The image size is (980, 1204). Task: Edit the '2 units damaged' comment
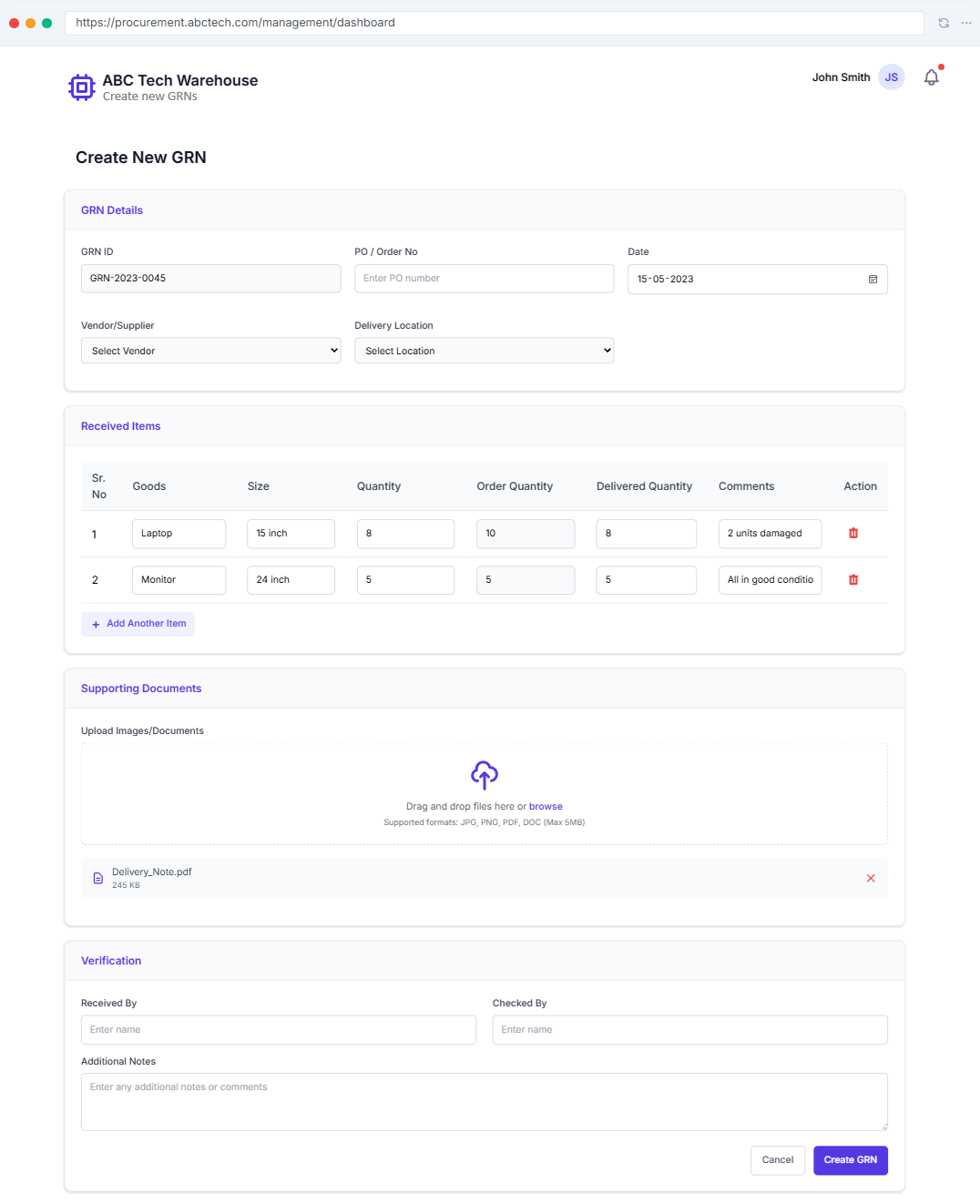pos(771,534)
